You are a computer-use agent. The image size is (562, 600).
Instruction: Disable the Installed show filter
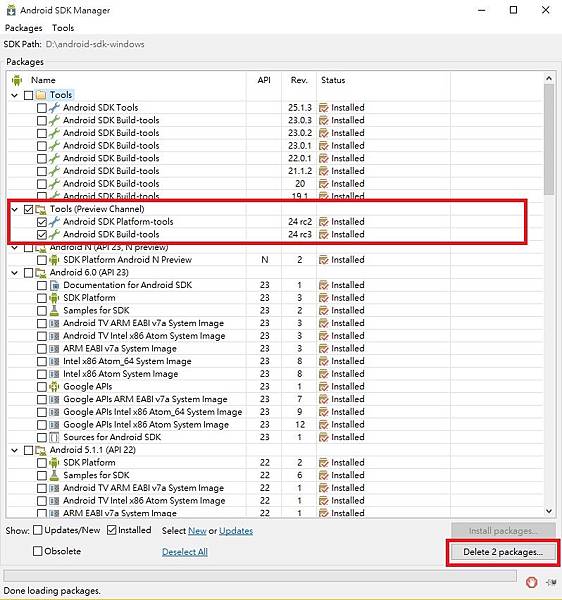point(111,530)
